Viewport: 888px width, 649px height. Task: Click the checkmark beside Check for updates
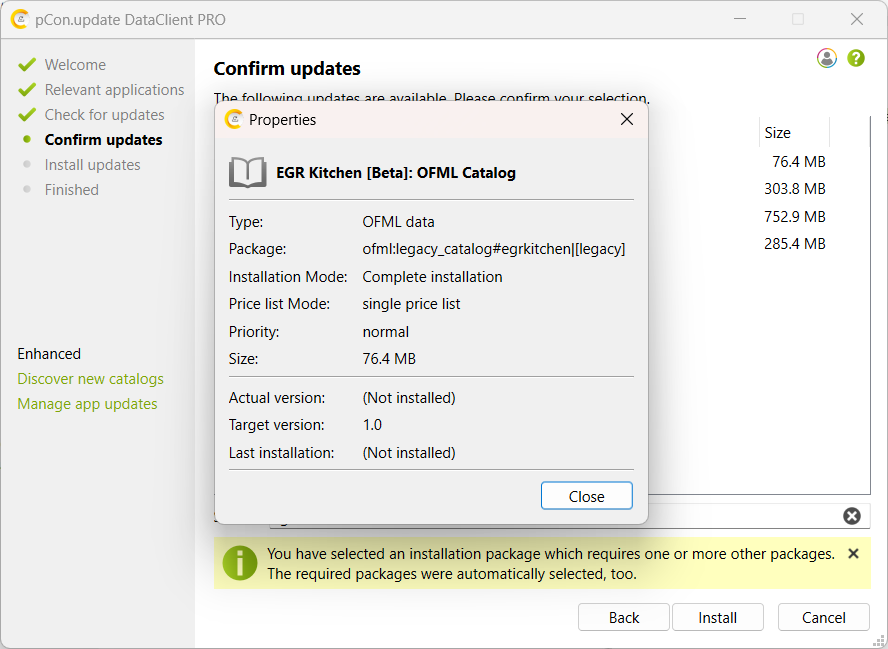coord(27,114)
